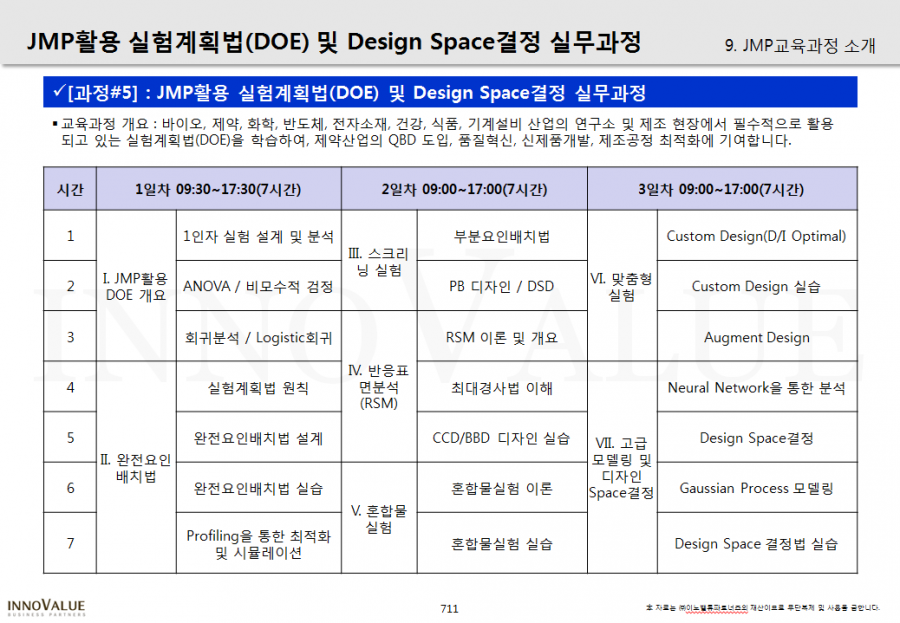Click the cell '1인자 실험 설계 및 분석'
The height and width of the screenshot is (623, 900).
(258, 236)
